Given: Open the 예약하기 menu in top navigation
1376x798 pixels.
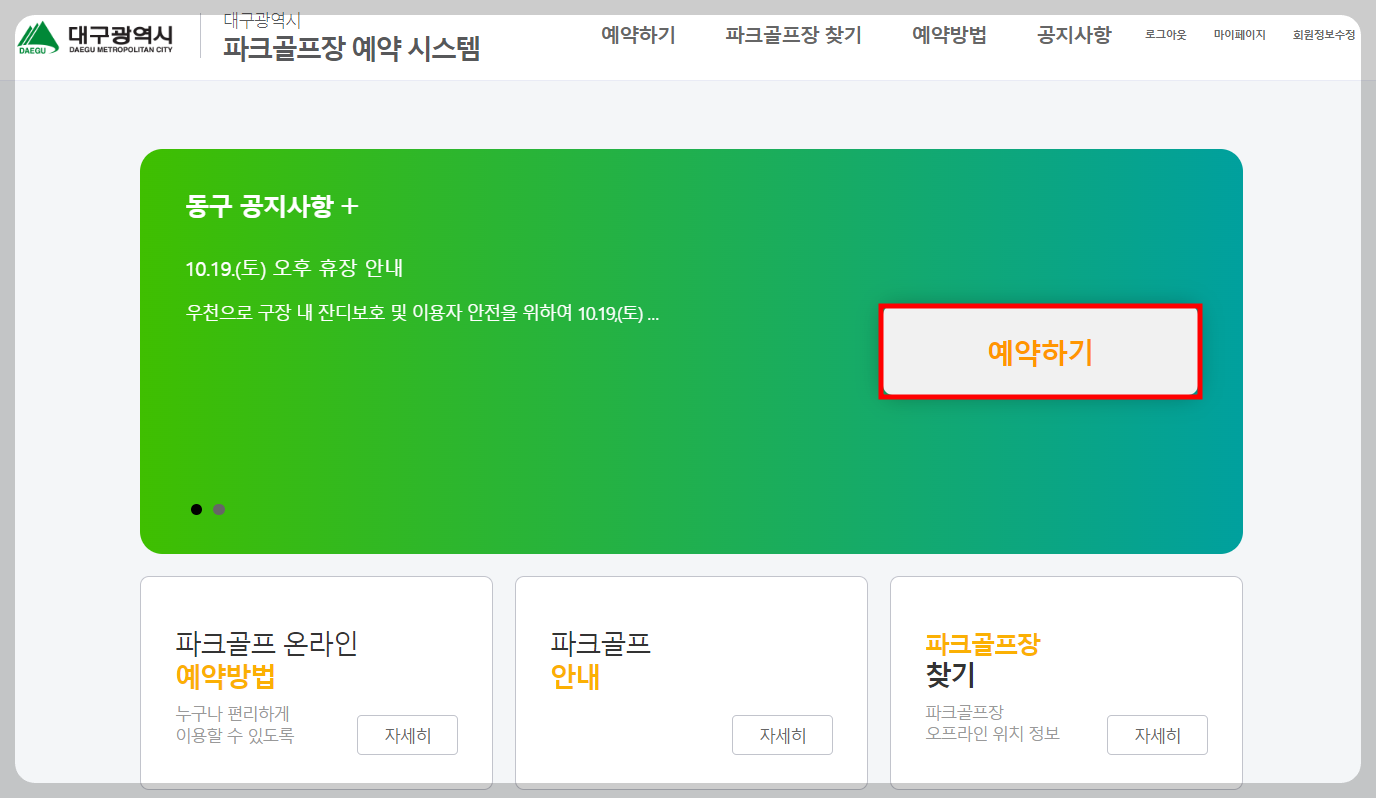Looking at the screenshot, I should 638,35.
